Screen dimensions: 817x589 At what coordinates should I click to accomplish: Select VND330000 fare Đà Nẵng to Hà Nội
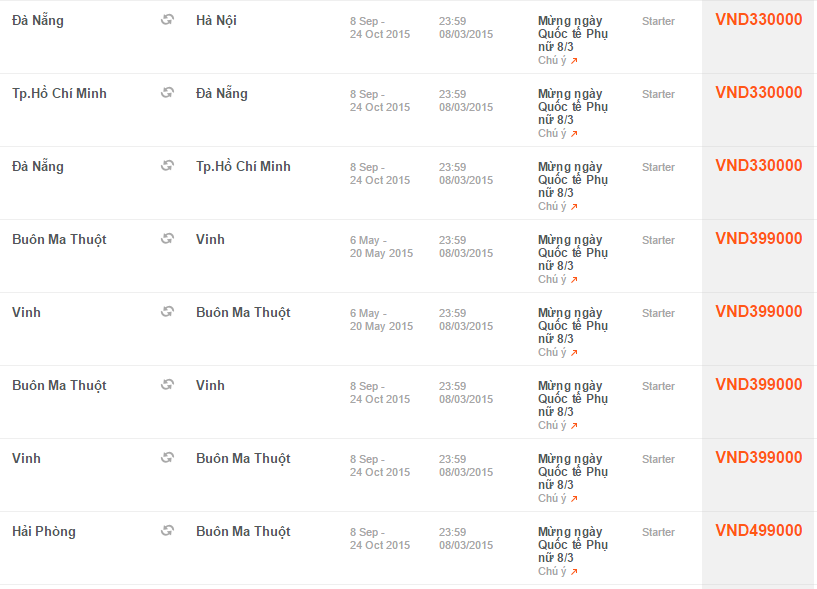point(759,19)
